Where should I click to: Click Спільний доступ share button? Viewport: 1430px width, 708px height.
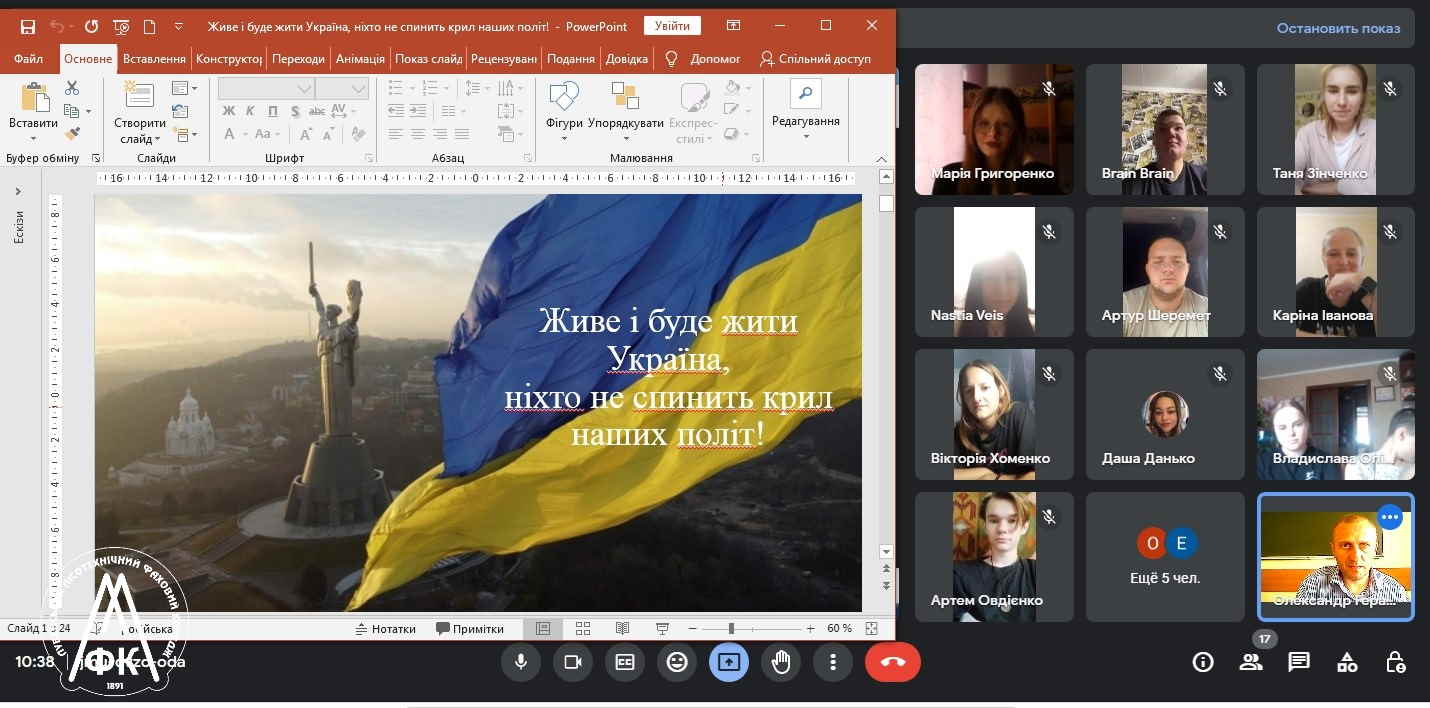(x=816, y=59)
